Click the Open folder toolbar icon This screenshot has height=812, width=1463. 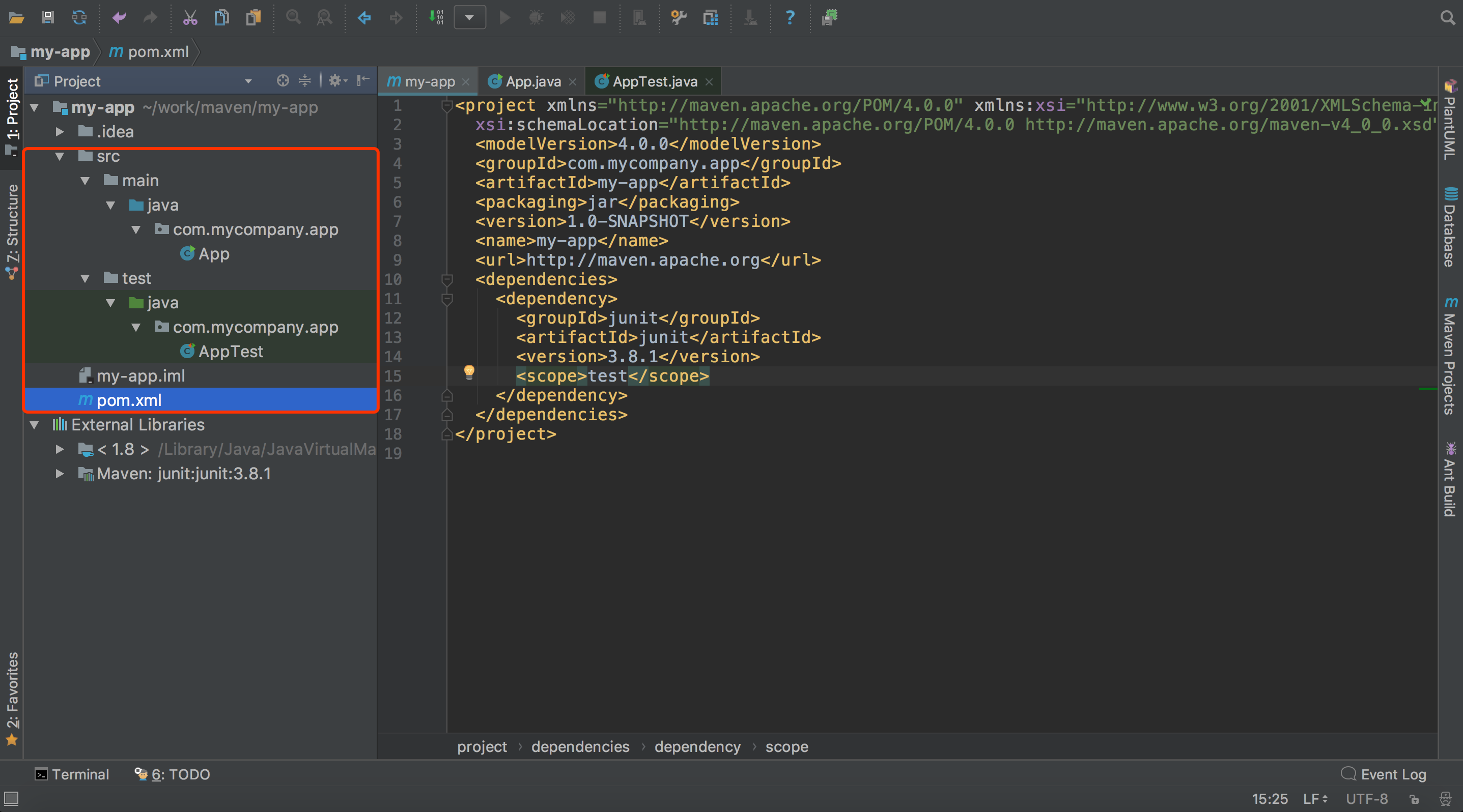point(16,18)
